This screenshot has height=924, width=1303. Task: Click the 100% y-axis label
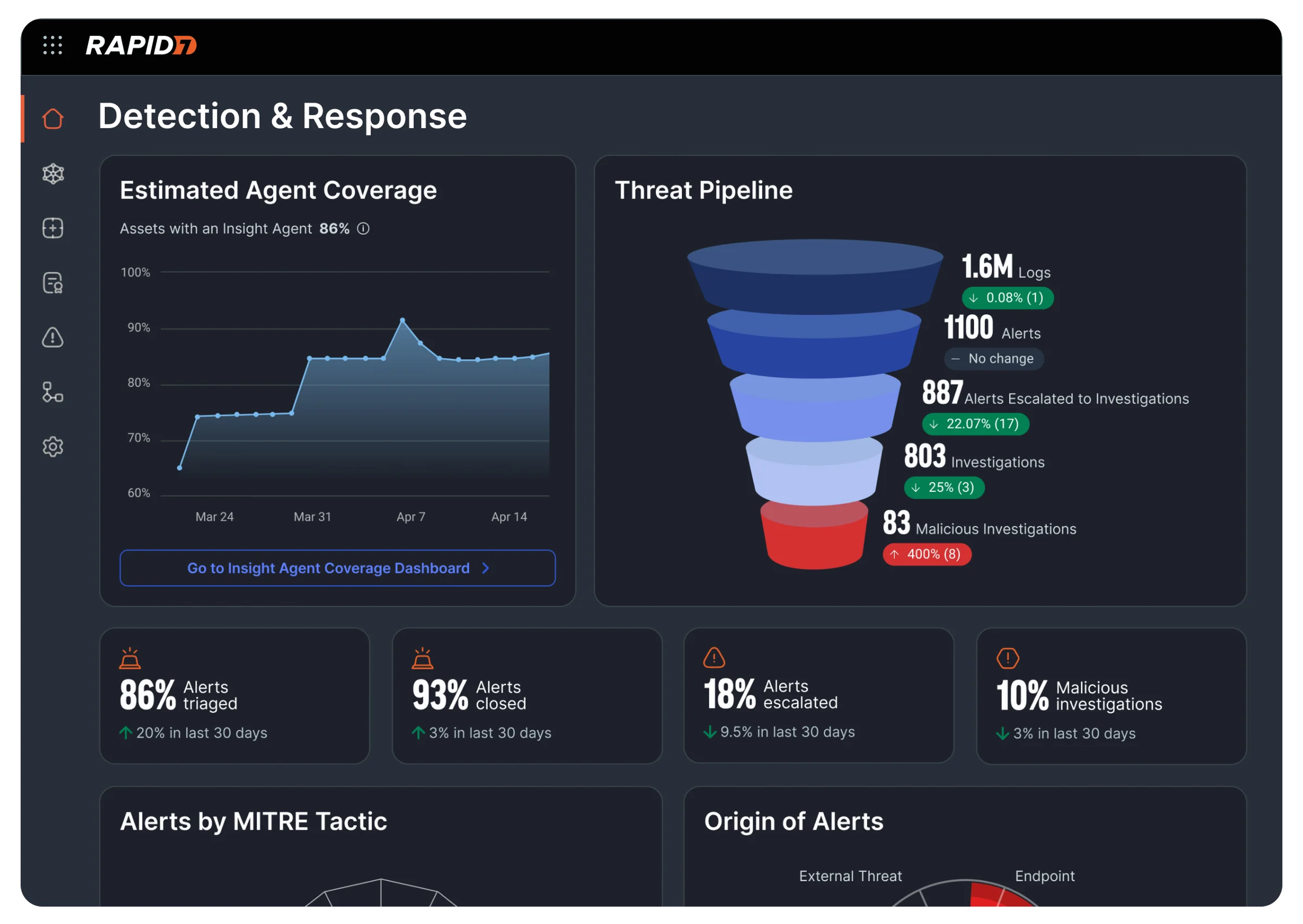[135, 272]
